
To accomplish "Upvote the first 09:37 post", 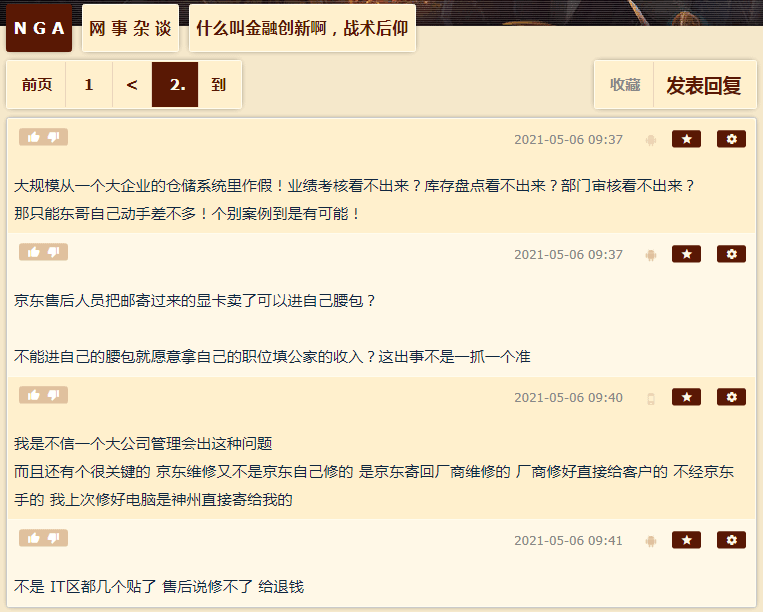I will coord(34,137).
